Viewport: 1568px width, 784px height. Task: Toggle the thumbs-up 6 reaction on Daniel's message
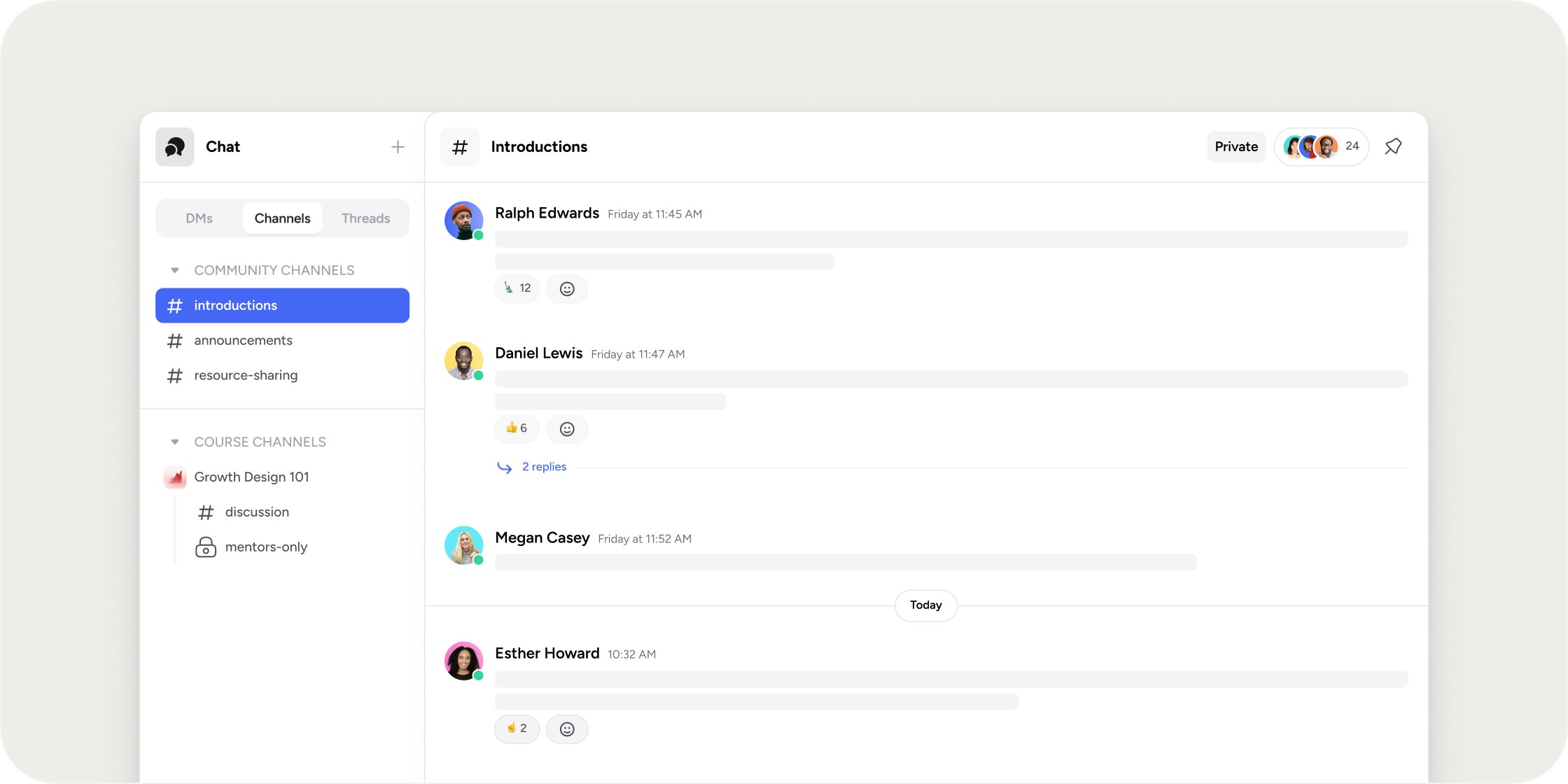click(517, 428)
